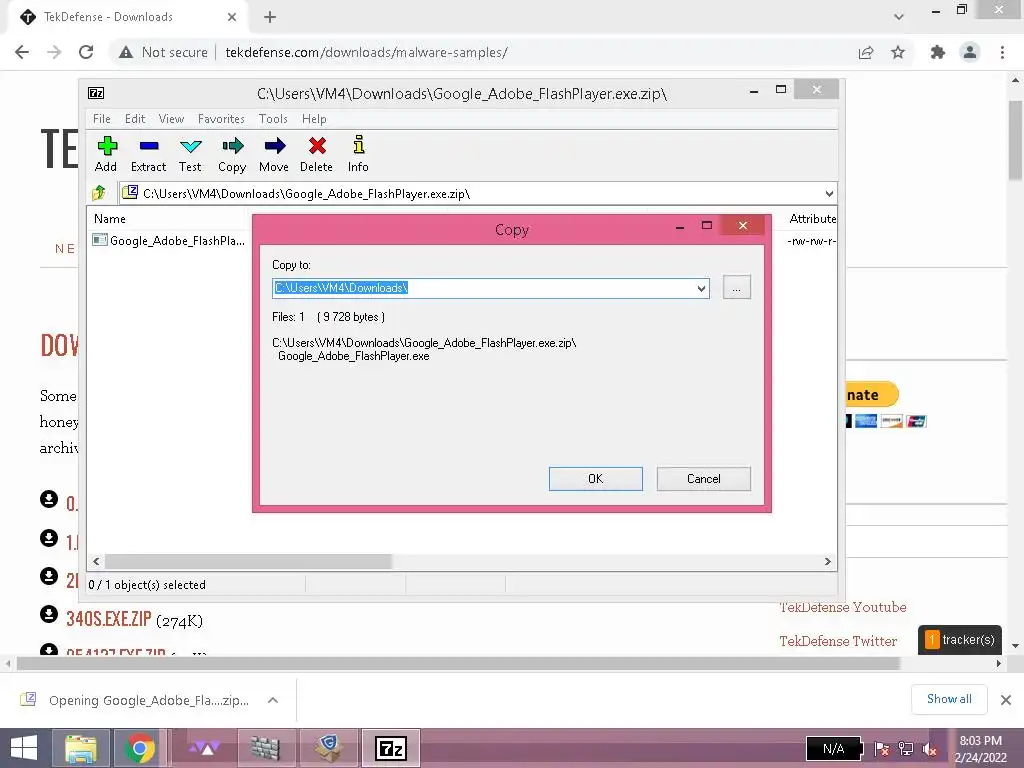Open the Chrome tab search chevron

(x=899, y=17)
